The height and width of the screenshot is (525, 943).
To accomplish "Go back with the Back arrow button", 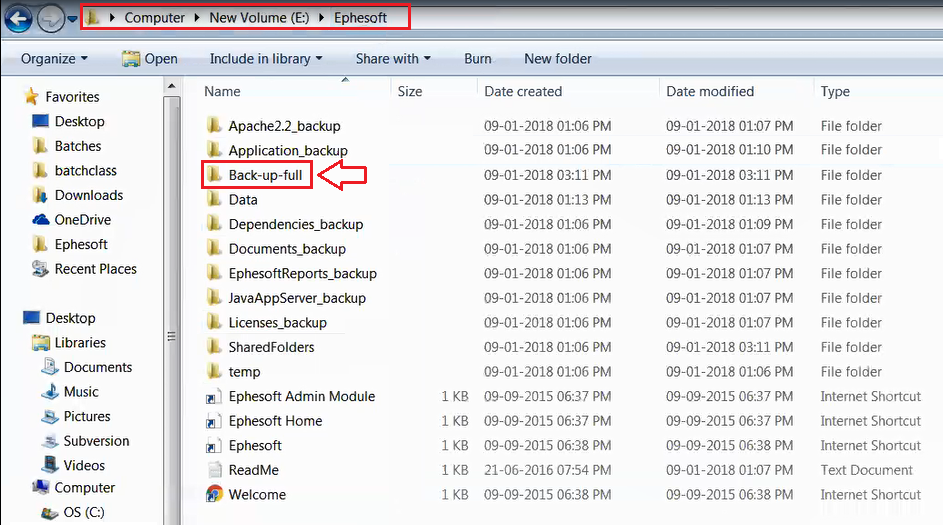I will (x=18, y=19).
